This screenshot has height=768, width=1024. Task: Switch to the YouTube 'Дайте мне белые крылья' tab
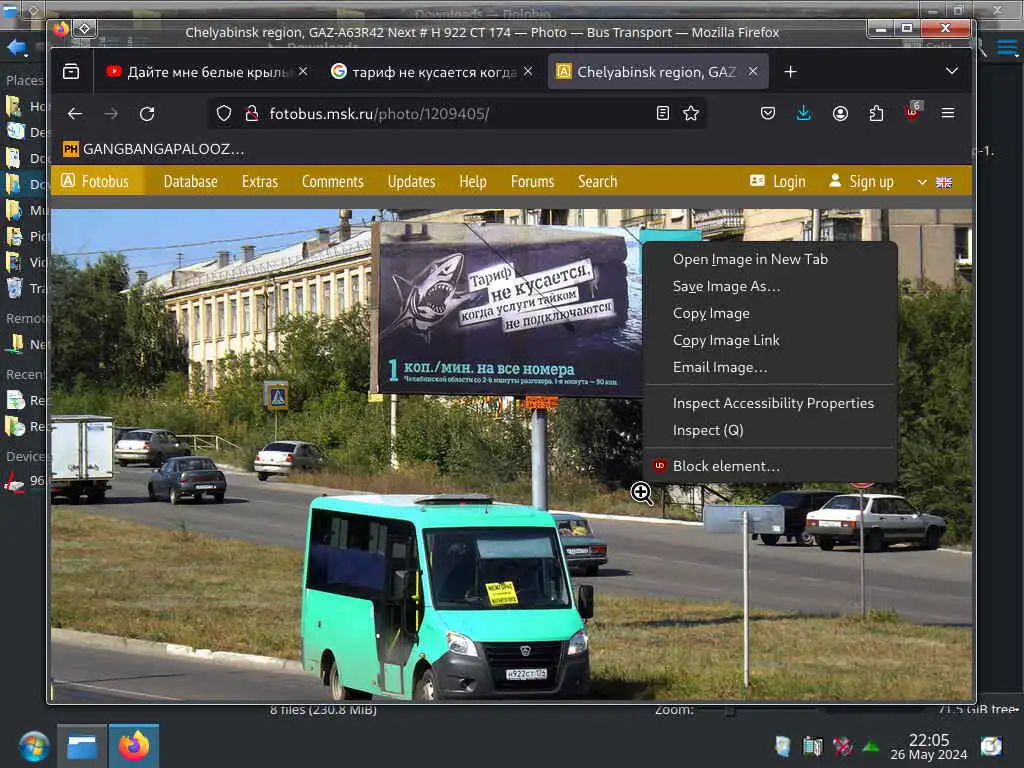[206, 72]
